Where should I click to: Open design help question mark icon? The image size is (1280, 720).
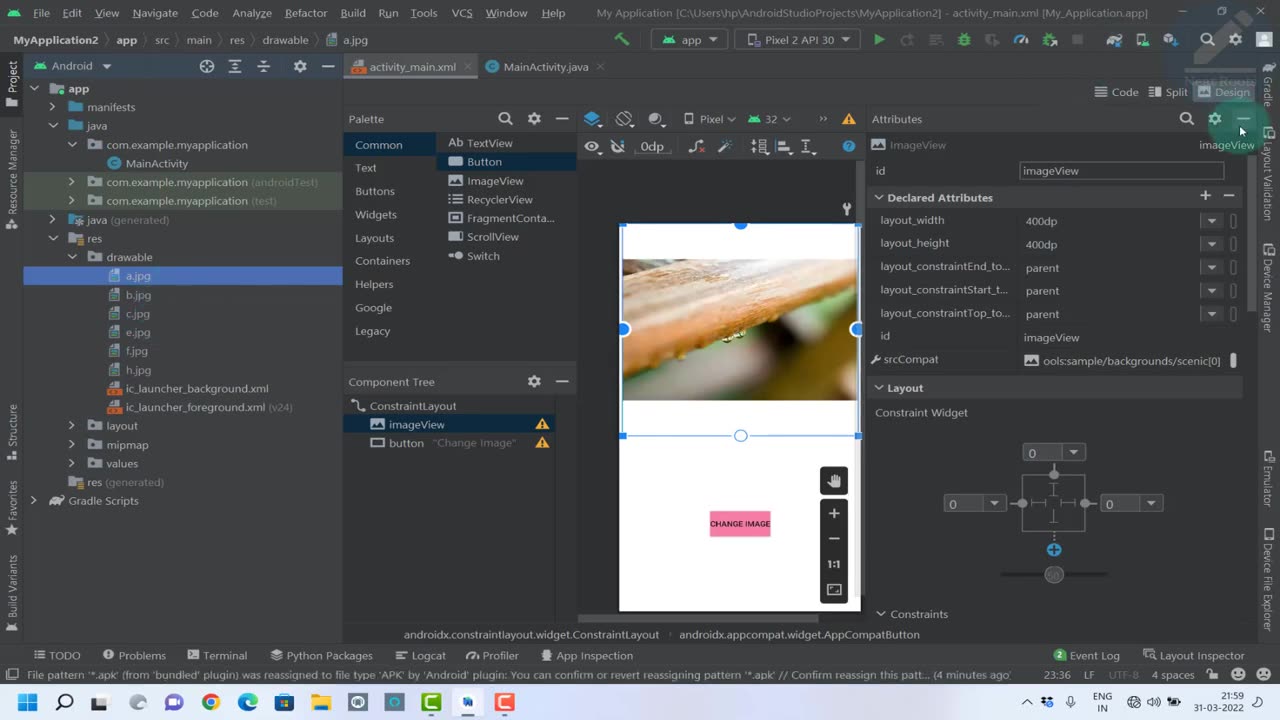[x=849, y=146]
